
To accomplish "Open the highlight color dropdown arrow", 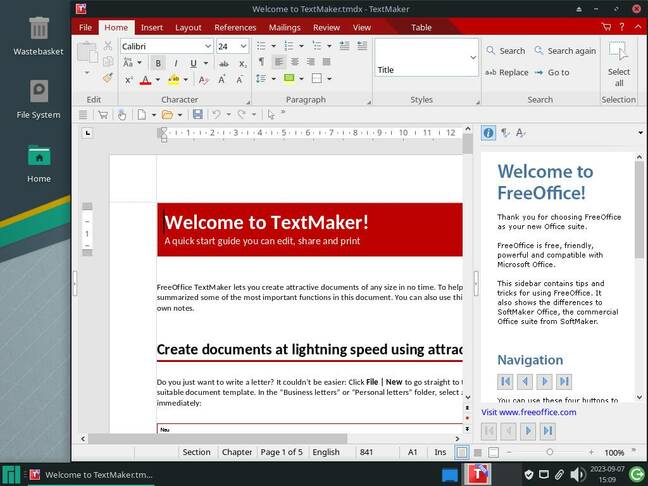I will point(186,80).
